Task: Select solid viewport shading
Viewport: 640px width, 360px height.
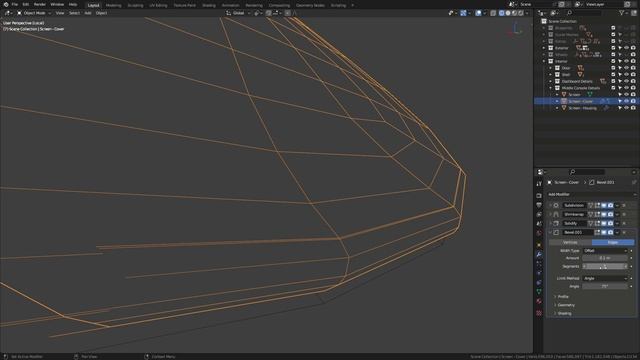Action: pos(508,13)
